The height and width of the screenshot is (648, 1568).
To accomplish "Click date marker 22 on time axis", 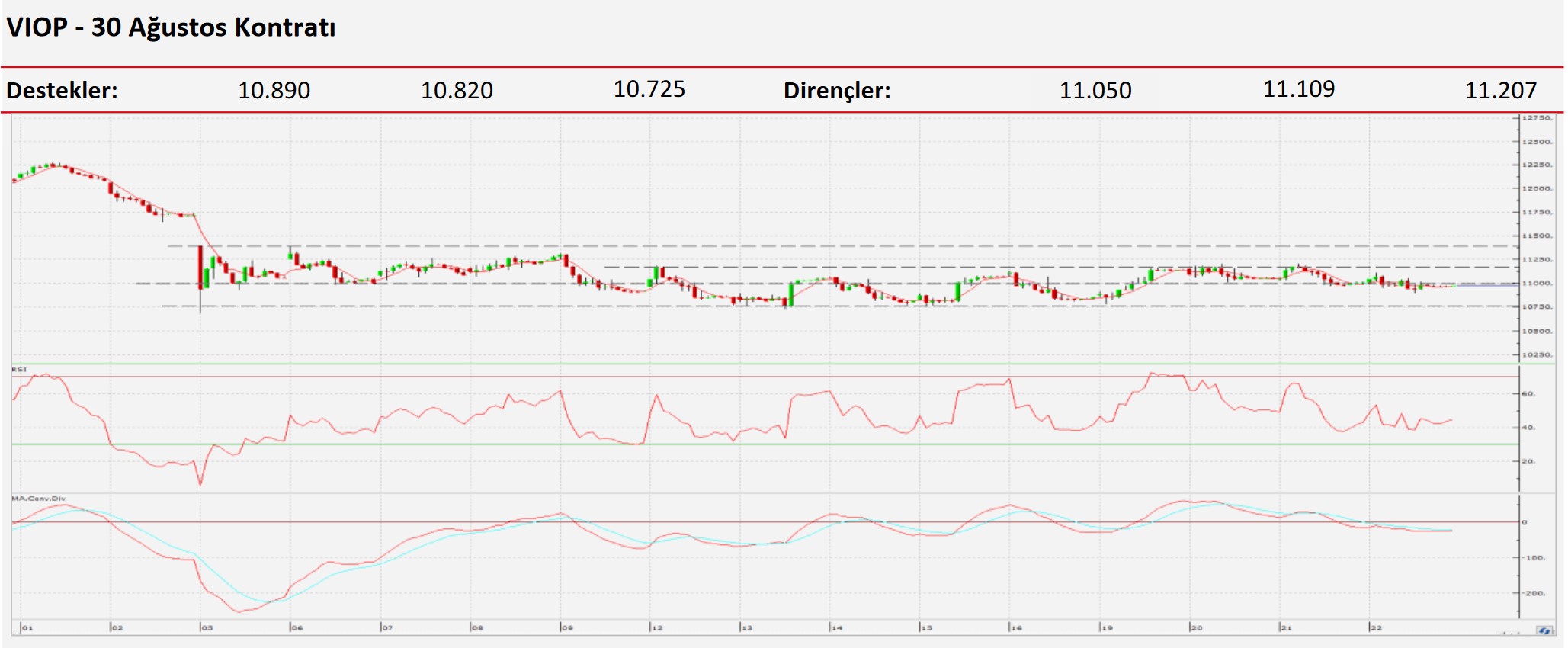I will pos(1377,628).
